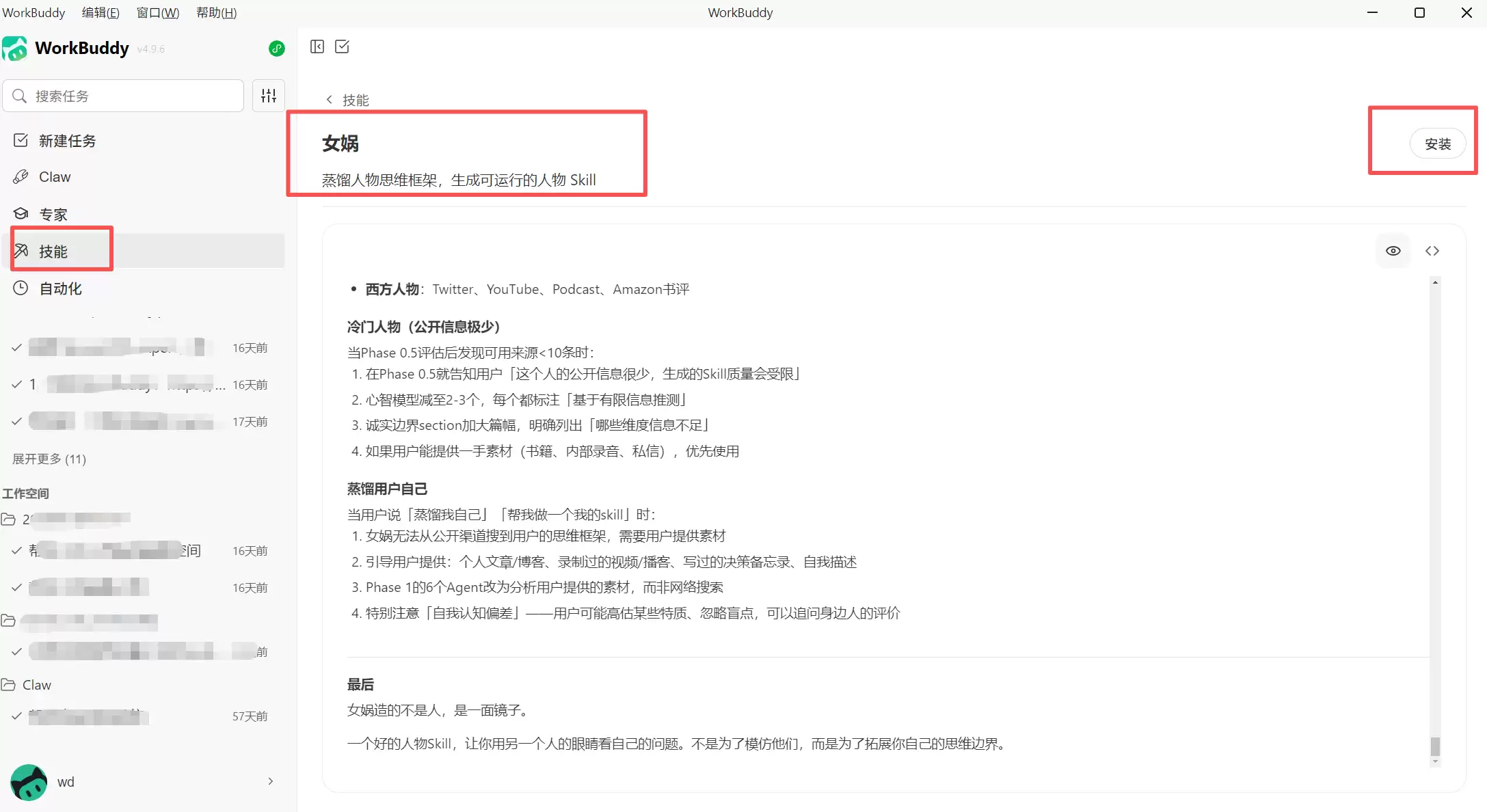Click the version v4.9.6 label
This screenshot has height=812, width=1487.
click(x=150, y=49)
